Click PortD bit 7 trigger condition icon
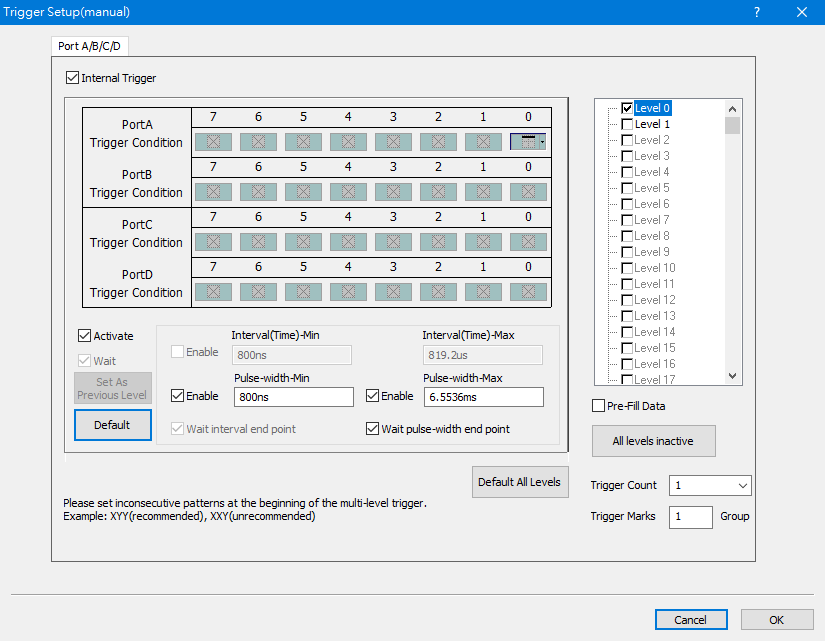The height and width of the screenshot is (641, 825). pyautogui.click(x=213, y=292)
